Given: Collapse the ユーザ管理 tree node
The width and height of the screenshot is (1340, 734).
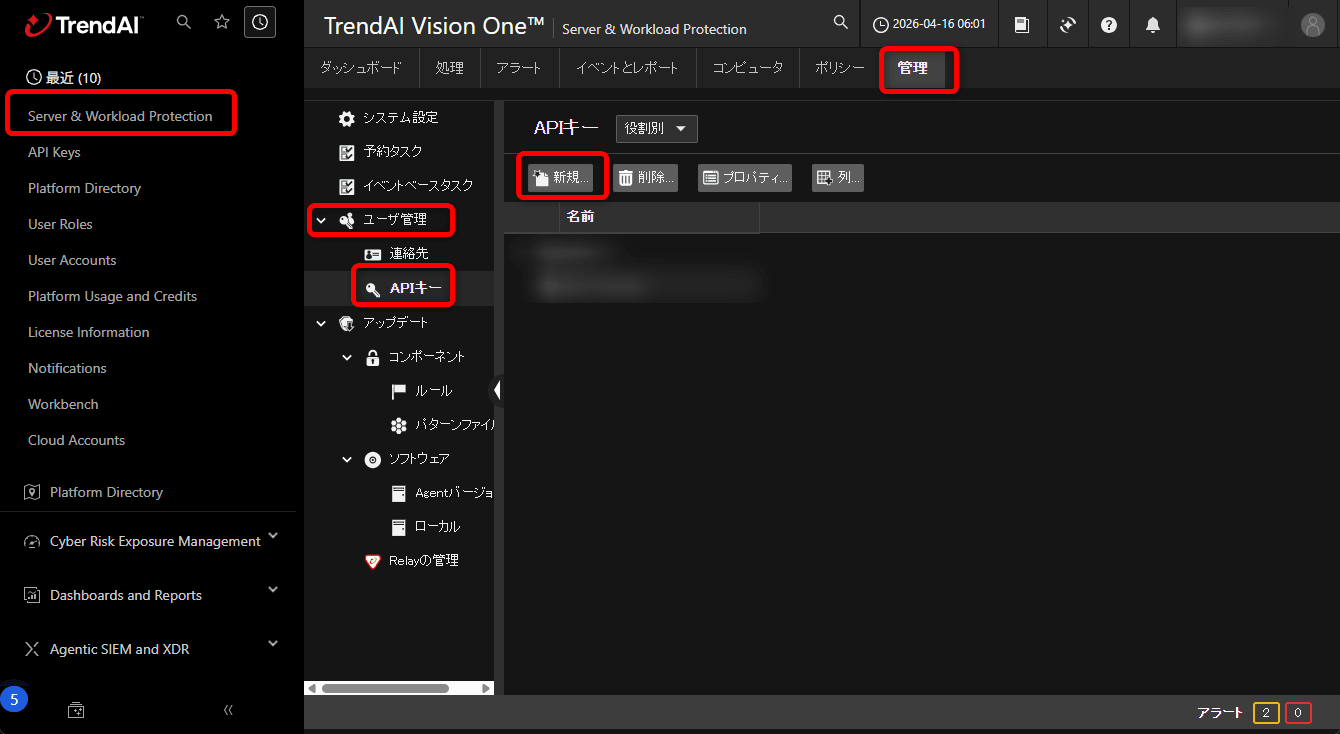Looking at the screenshot, I should click(x=321, y=220).
